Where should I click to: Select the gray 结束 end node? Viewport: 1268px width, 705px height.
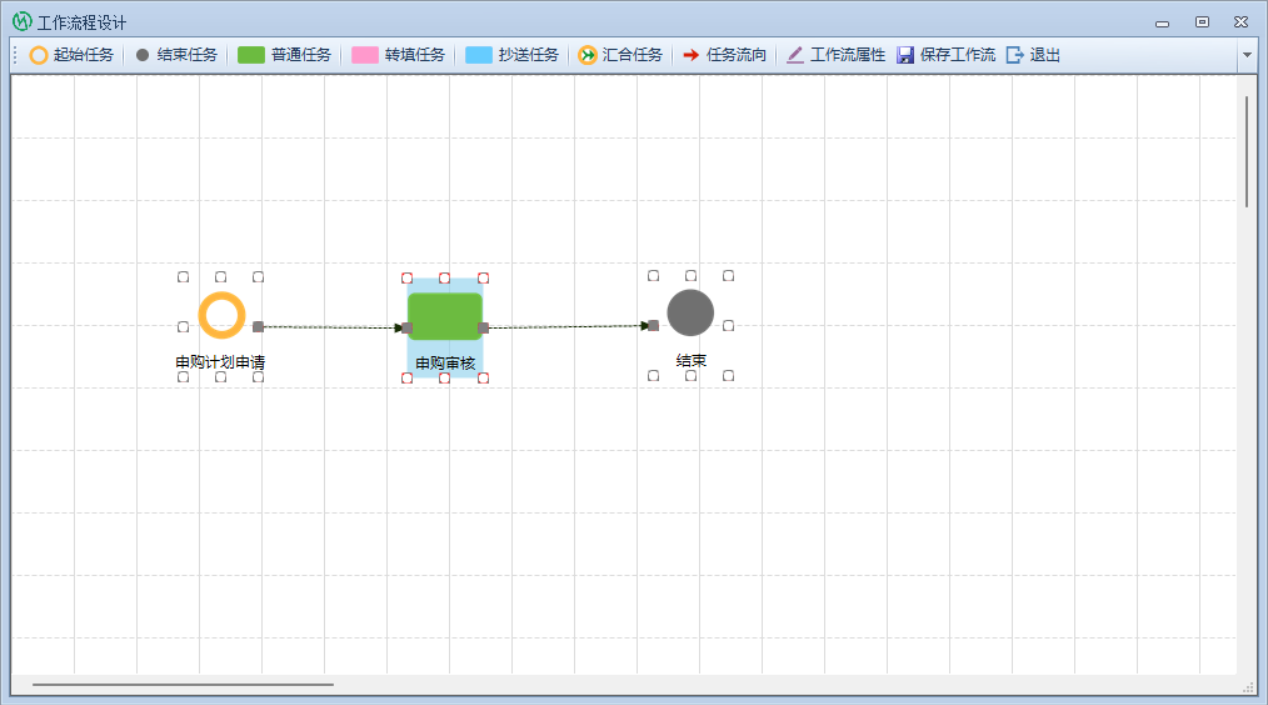pos(690,313)
